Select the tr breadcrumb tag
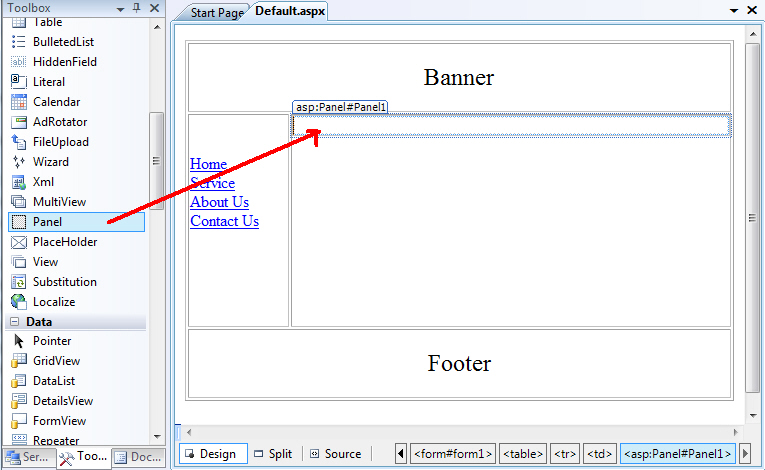Viewport: 765px width, 470px height. (565, 454)
